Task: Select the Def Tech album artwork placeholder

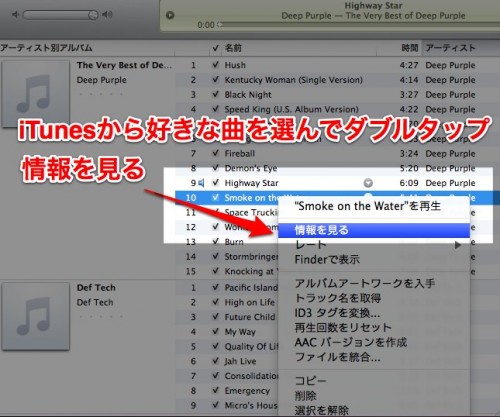Action: (x=35, y=316)
